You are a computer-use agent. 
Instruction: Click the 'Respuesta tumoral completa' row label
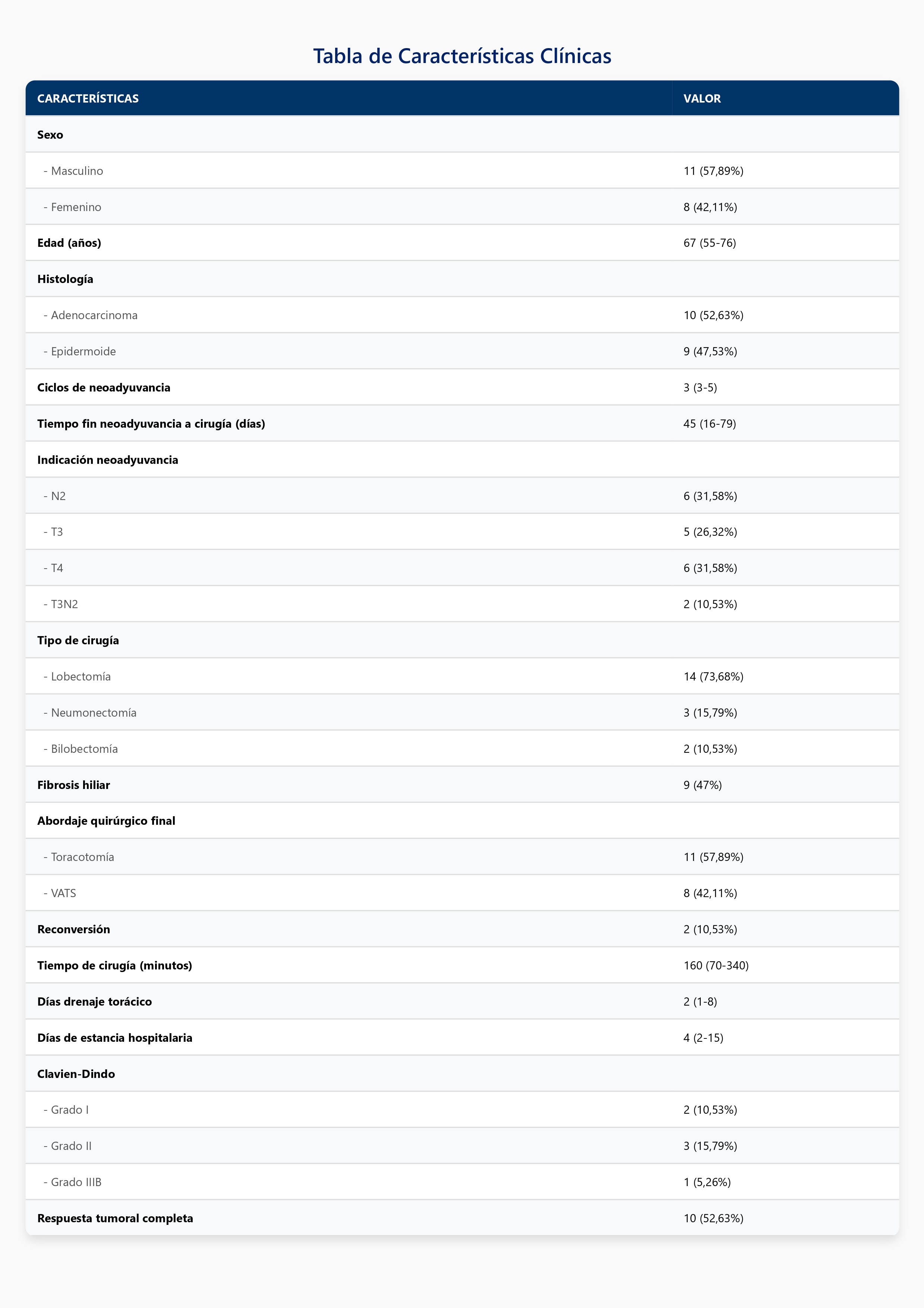point(115,1219)
